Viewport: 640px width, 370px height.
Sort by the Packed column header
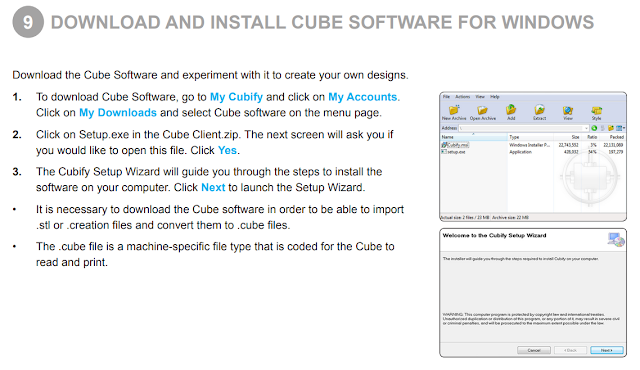613,137
